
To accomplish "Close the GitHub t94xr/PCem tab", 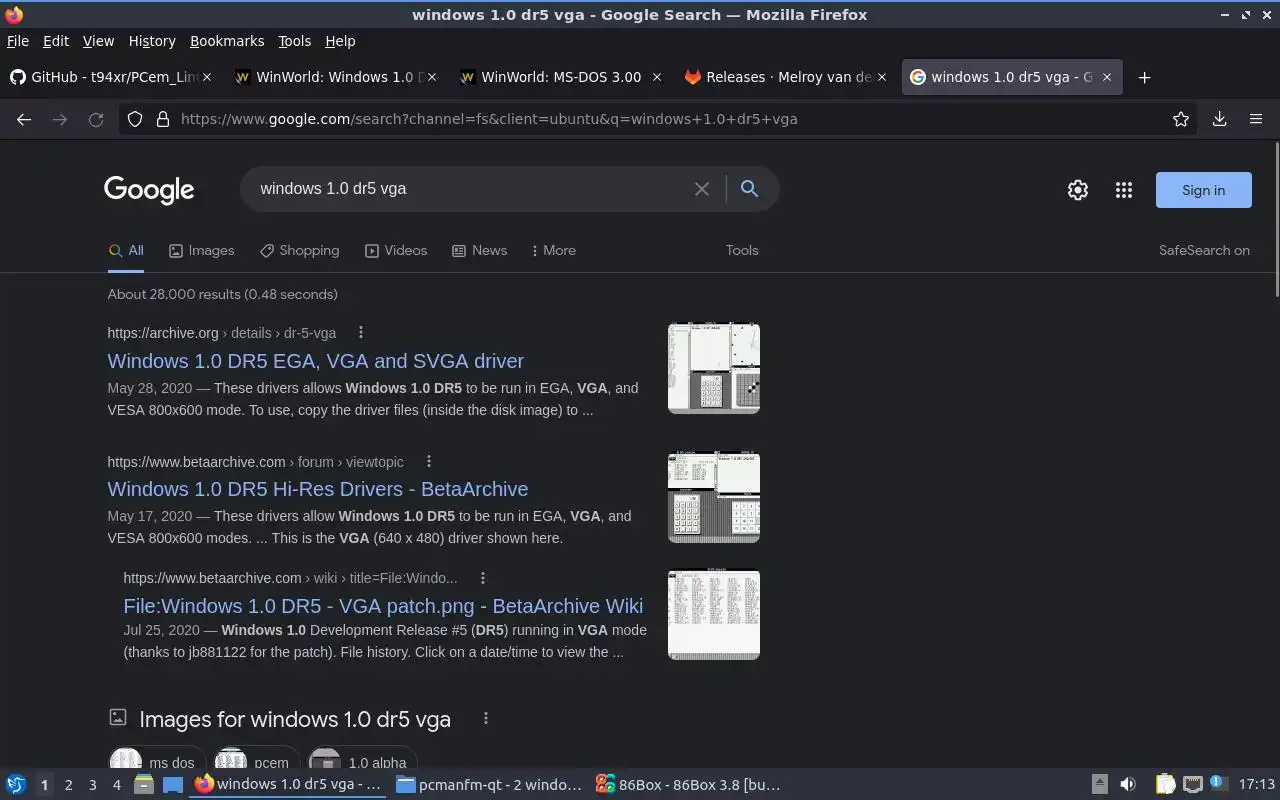I will pos(207,77).
